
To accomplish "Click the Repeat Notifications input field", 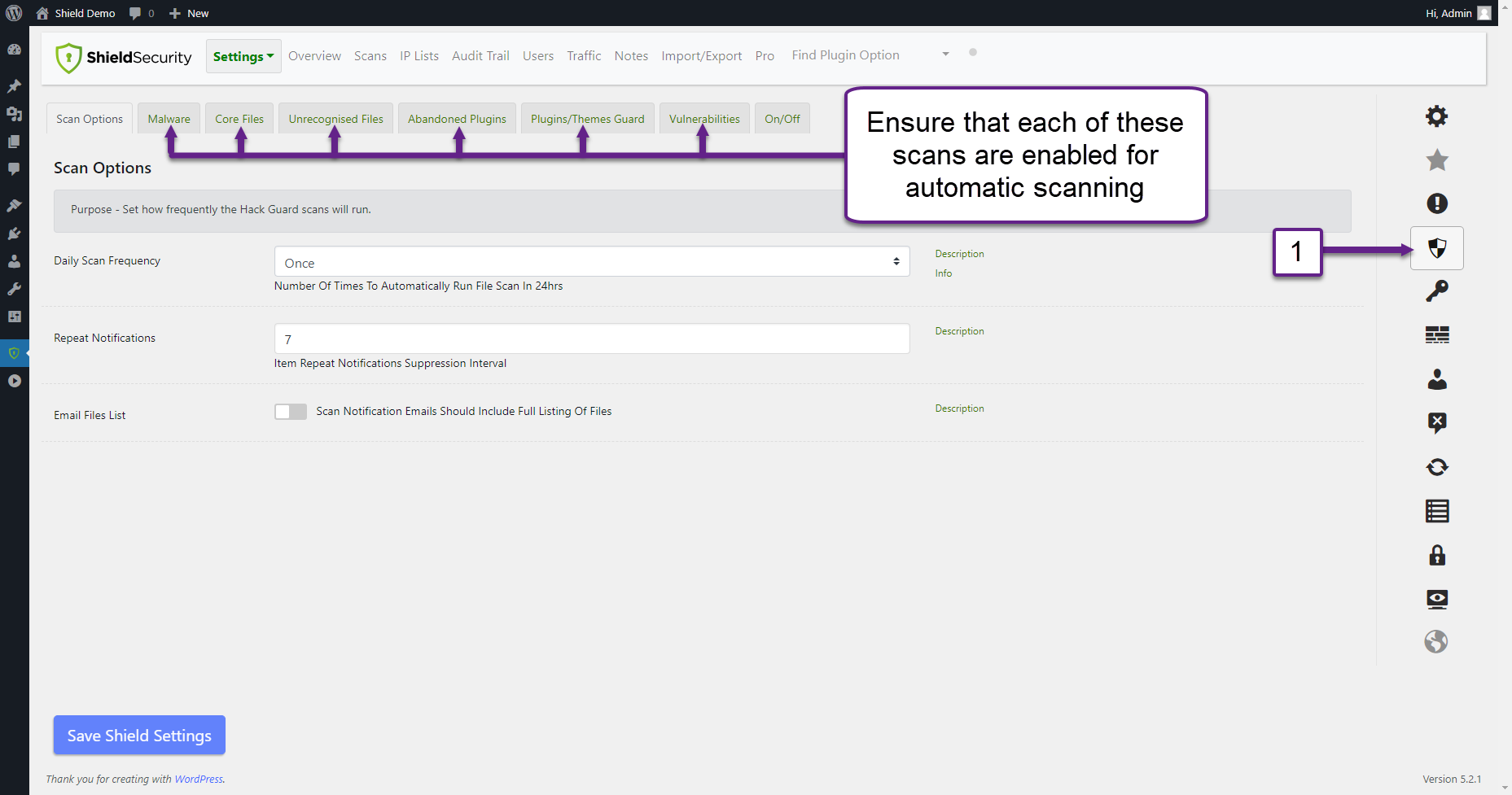I will [591, 339].
